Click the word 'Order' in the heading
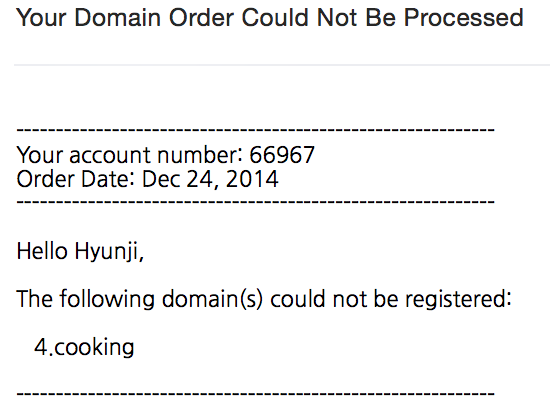This screenshot has height=410, width=550. 201,18
